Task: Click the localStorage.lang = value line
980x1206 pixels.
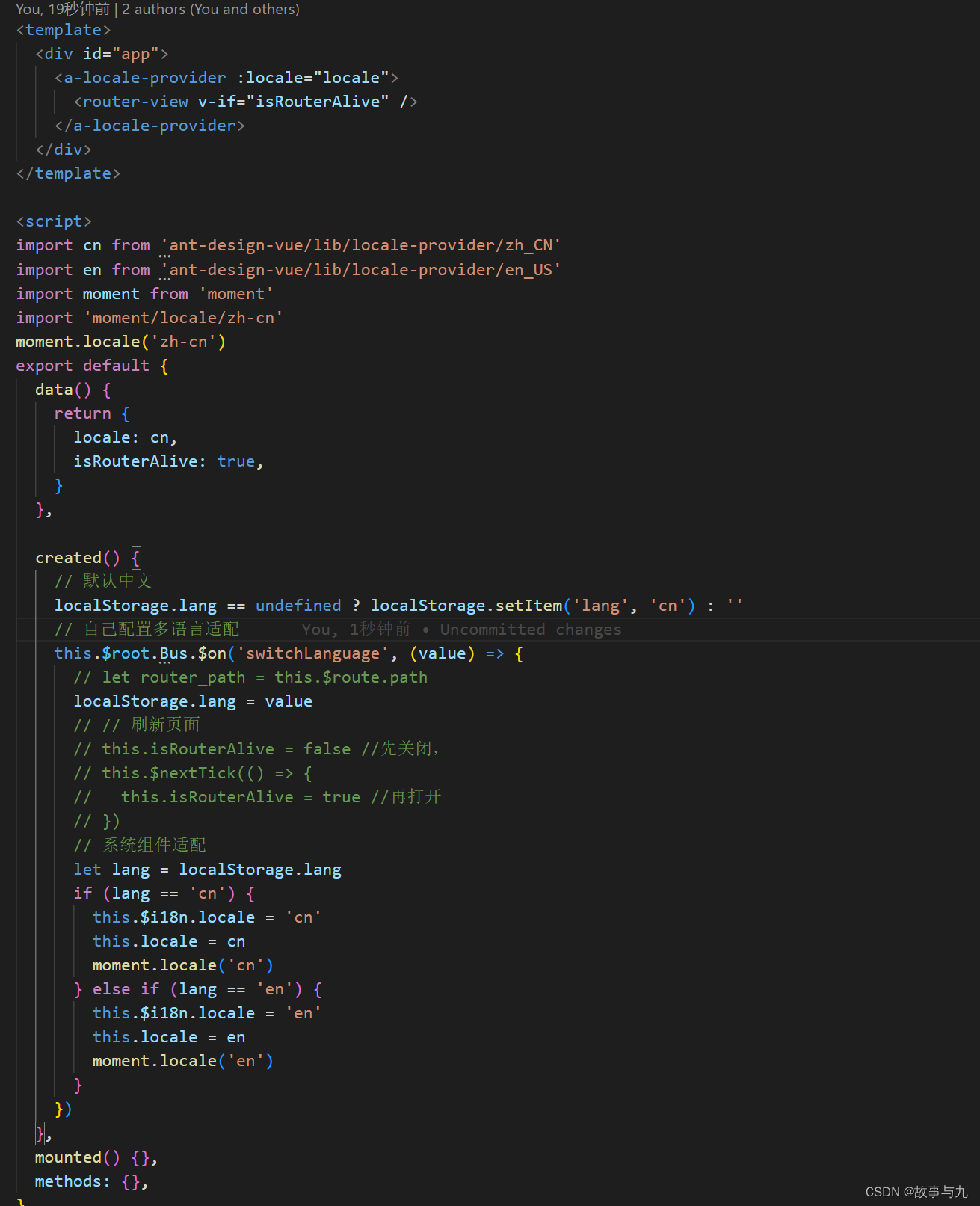Action: click(193, 702)
